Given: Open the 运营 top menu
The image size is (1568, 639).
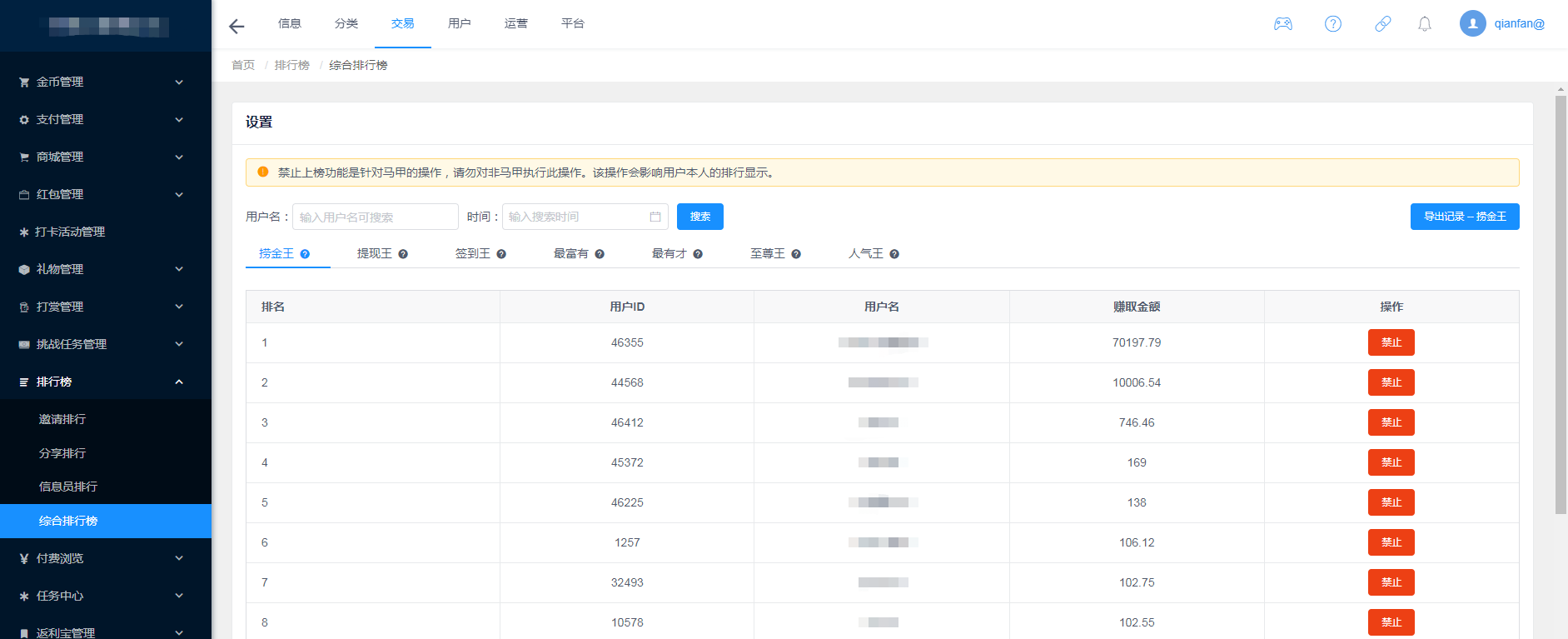Looking at the screenshot, I should coord(516,23).
